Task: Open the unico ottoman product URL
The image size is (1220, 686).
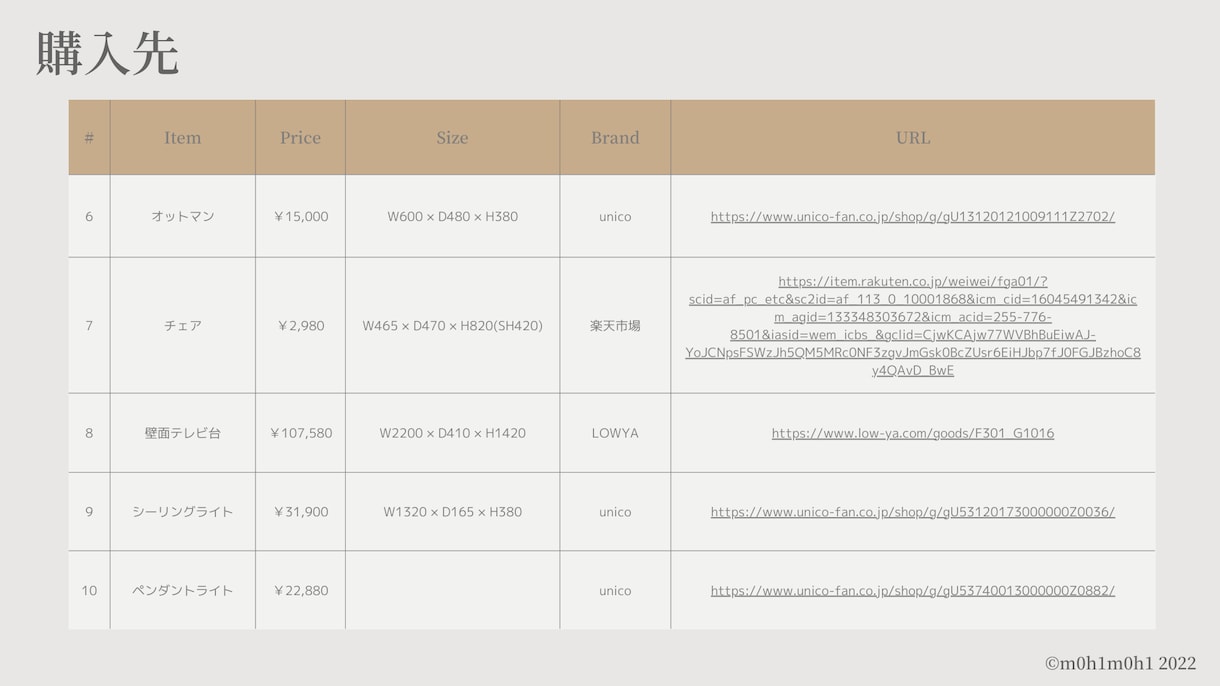Action: 912,216
